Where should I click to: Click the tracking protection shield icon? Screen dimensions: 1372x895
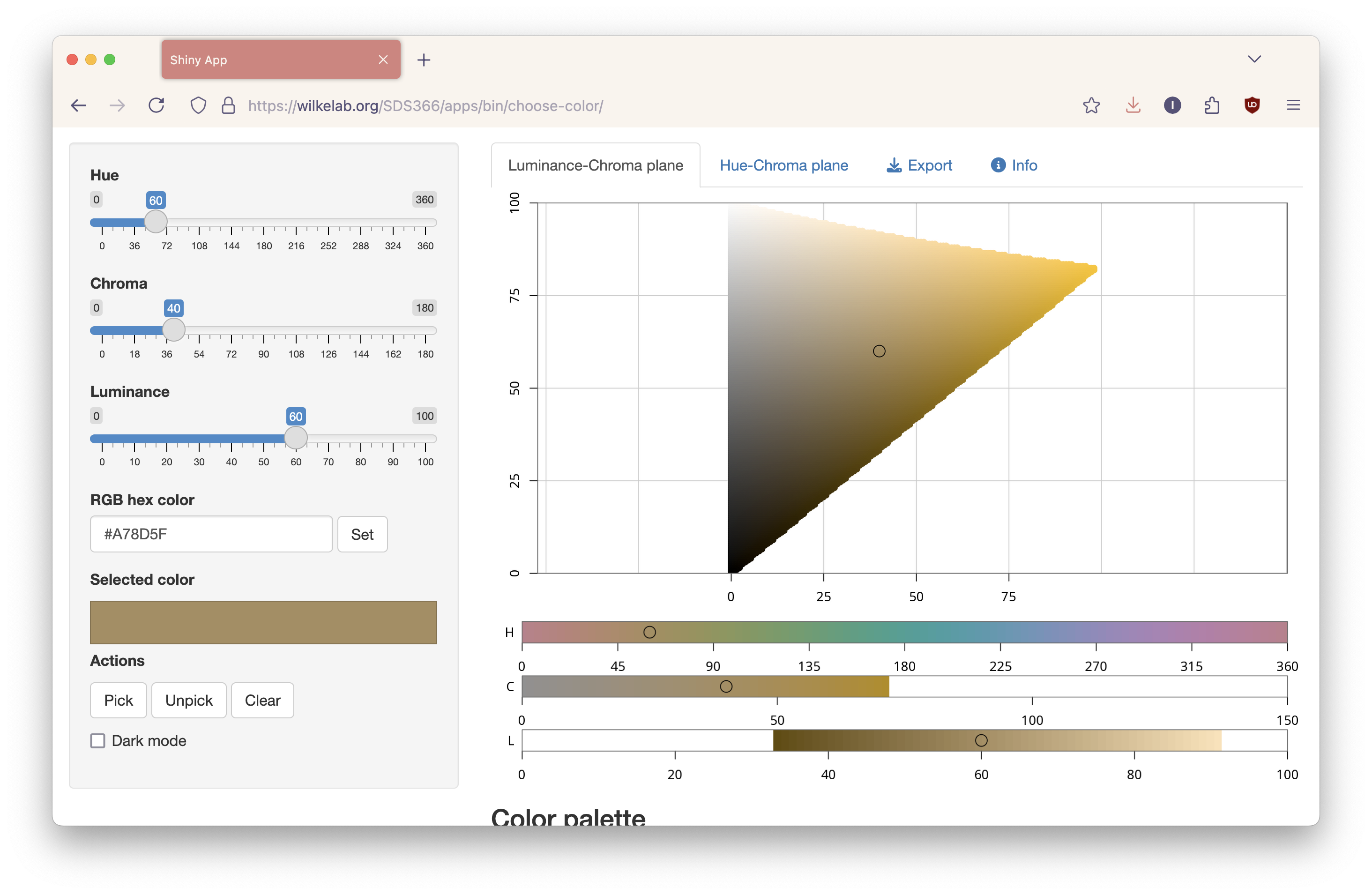pos(198,105)
